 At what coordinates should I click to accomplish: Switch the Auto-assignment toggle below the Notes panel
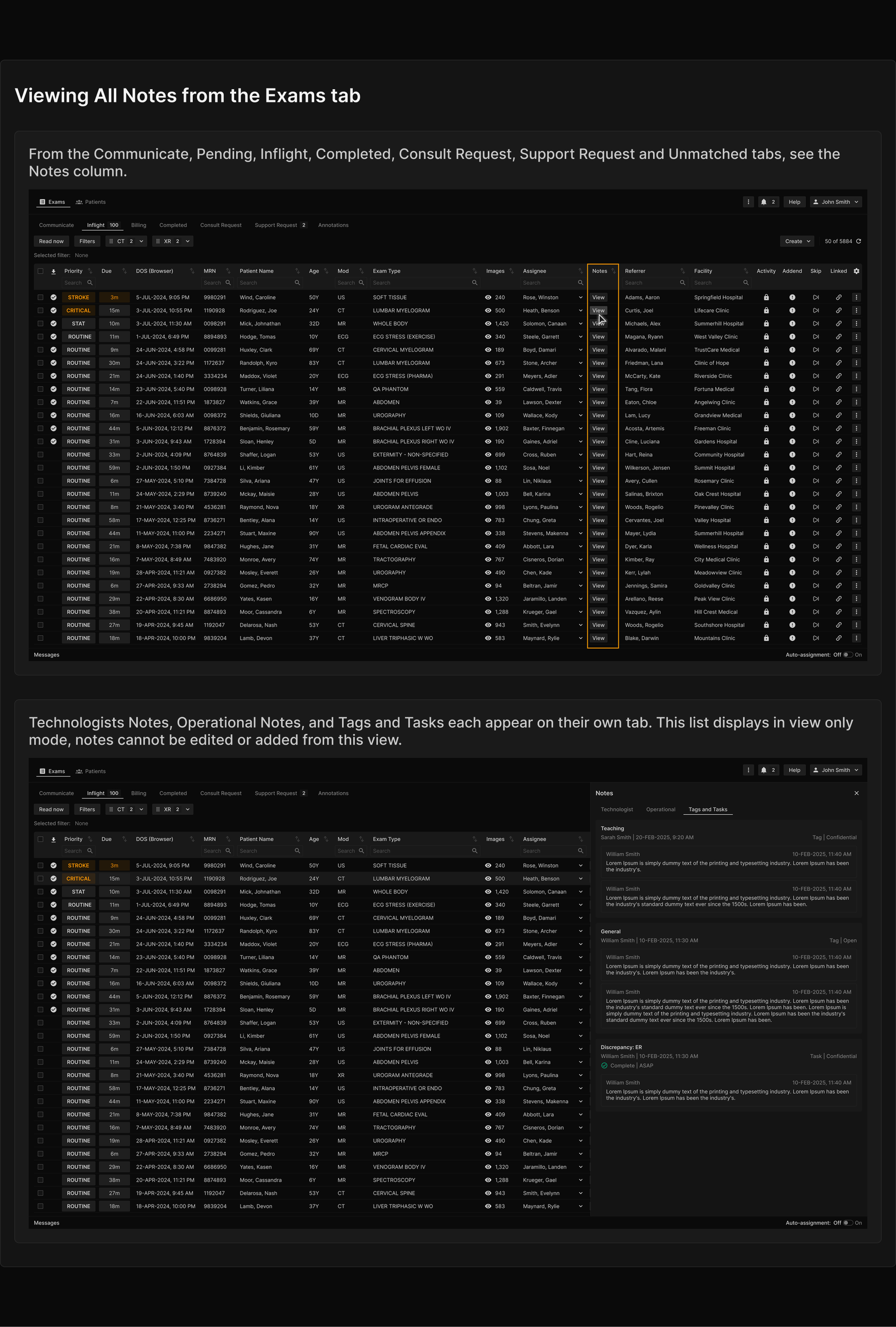(848, 1223)
